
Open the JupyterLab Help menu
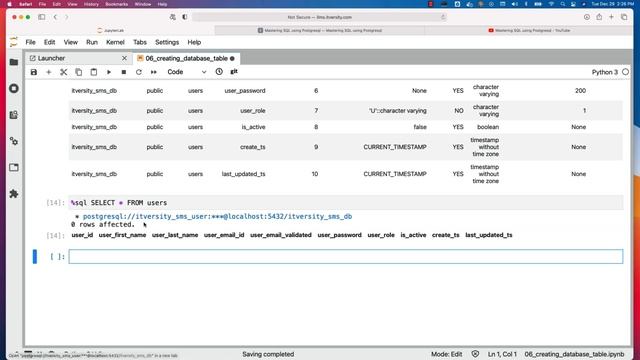pos(194,42)
